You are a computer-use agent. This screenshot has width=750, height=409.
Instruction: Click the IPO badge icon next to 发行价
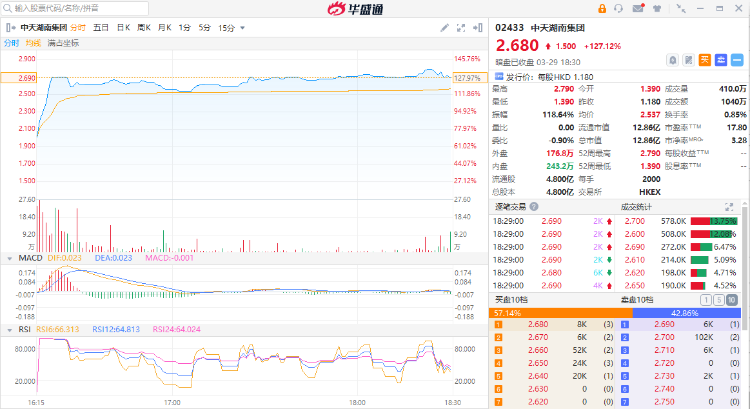pyautogui.click(x=499, y=76)
